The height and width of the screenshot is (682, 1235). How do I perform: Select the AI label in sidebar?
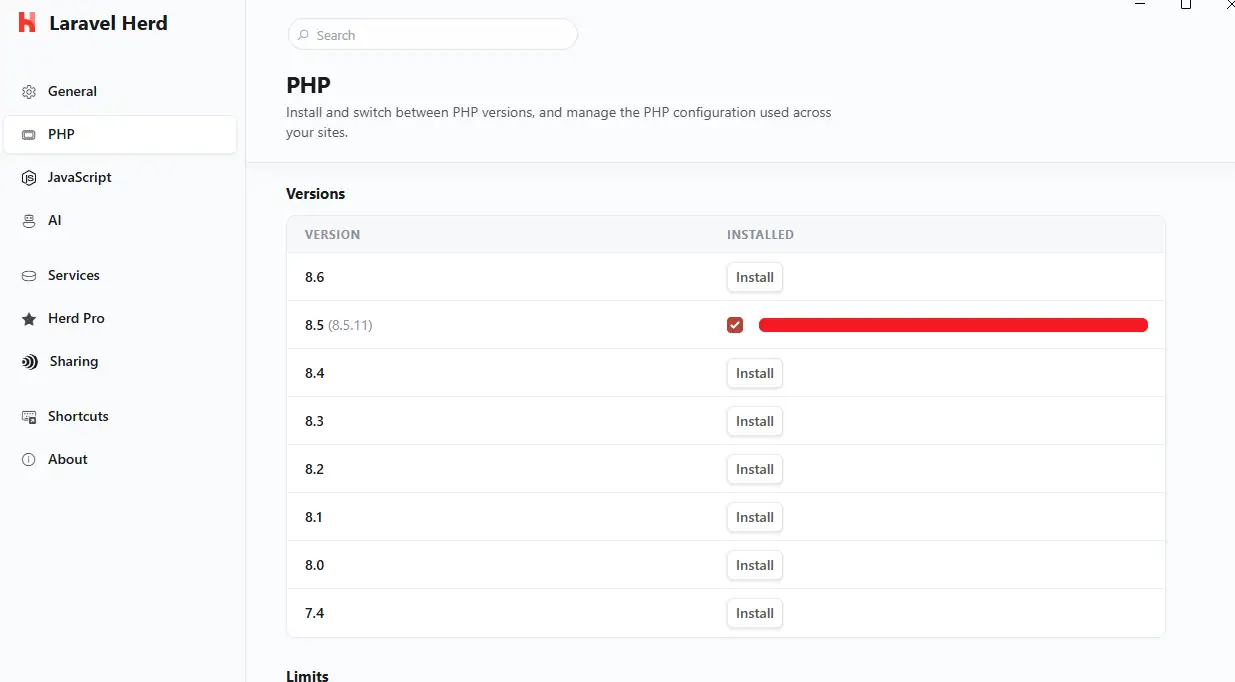tap(55, 220)
